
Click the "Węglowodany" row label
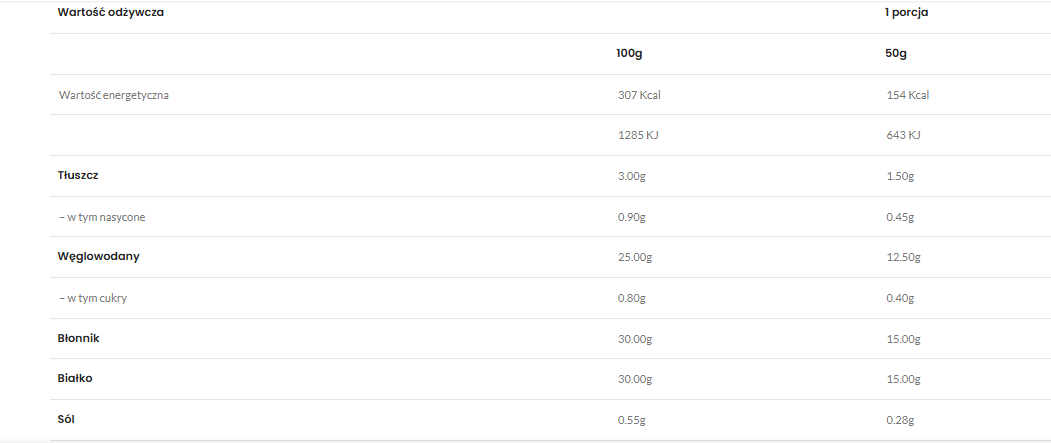point(98,256)
